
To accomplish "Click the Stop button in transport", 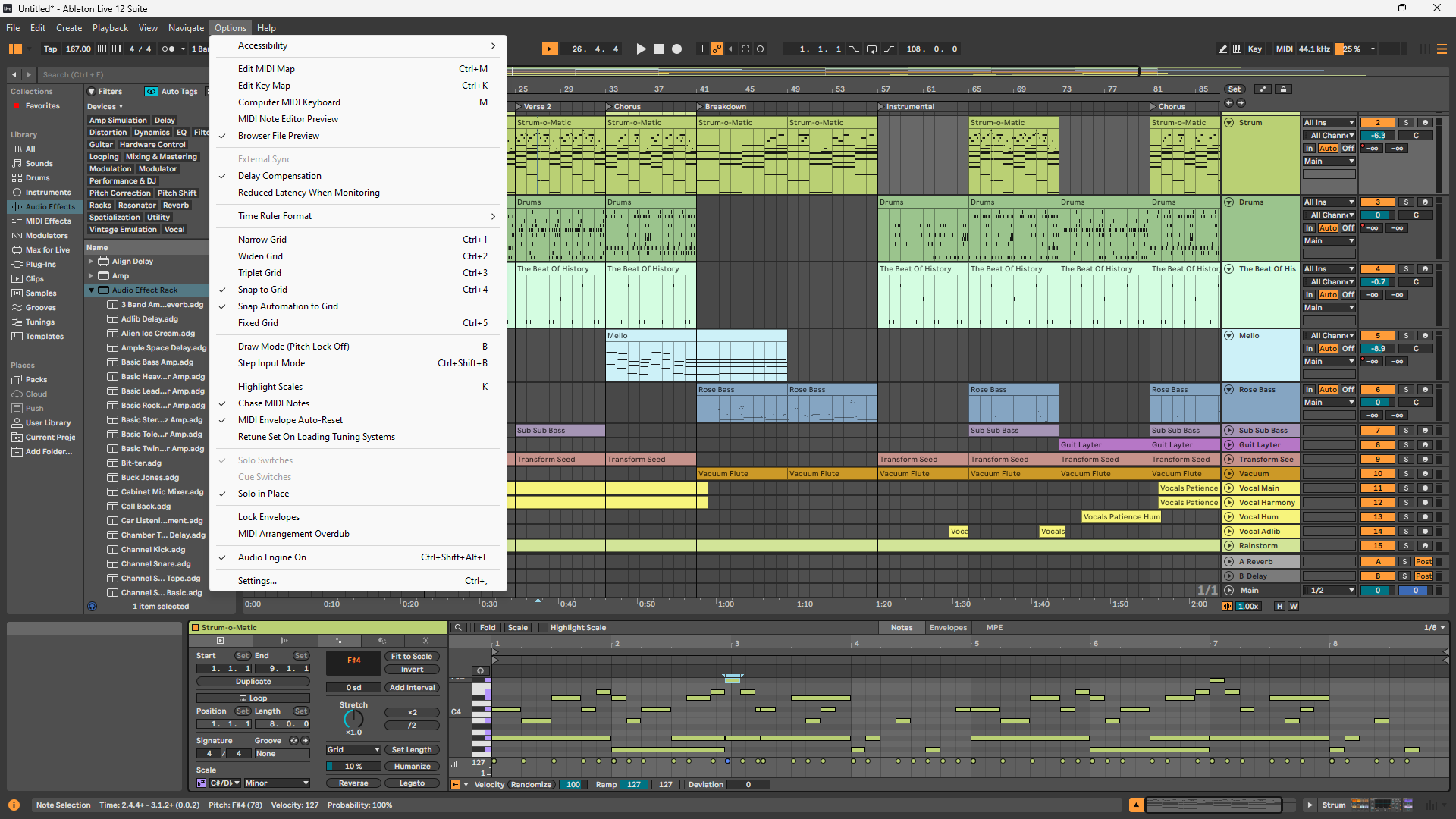I will tap(659, 49).
